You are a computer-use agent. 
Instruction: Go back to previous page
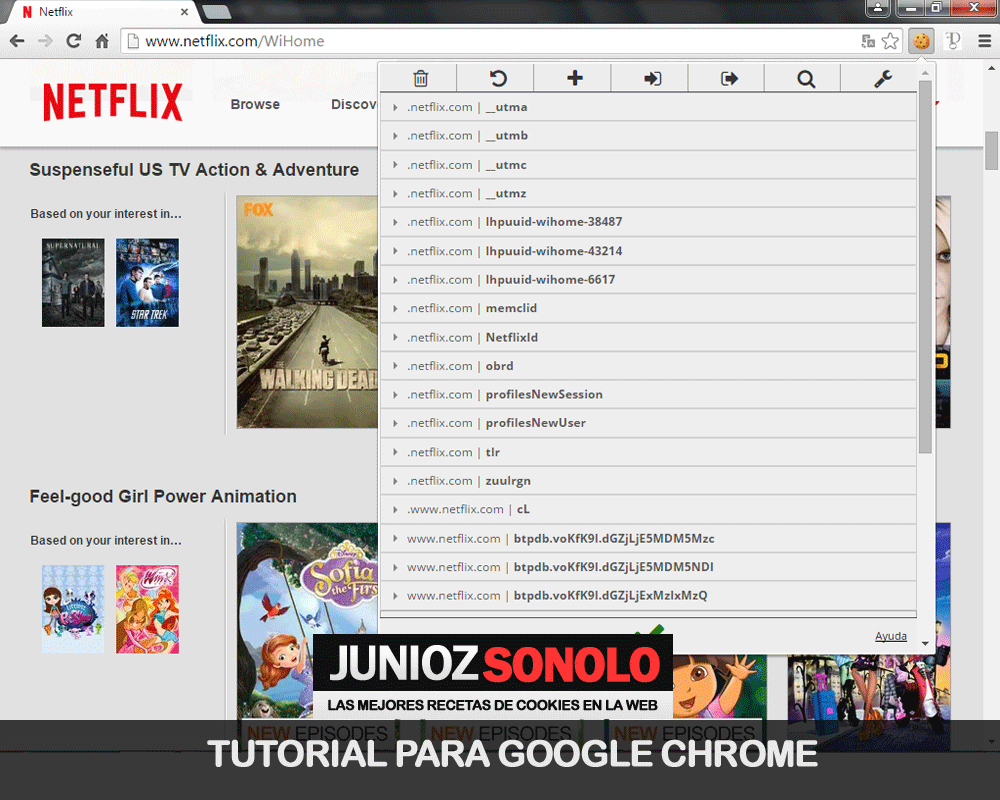[x=17, y=41]
